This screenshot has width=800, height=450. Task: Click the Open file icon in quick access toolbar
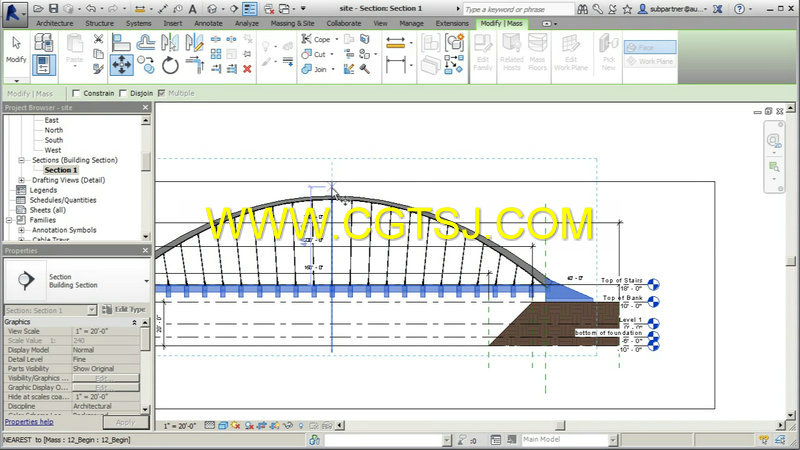coord(38,9)
